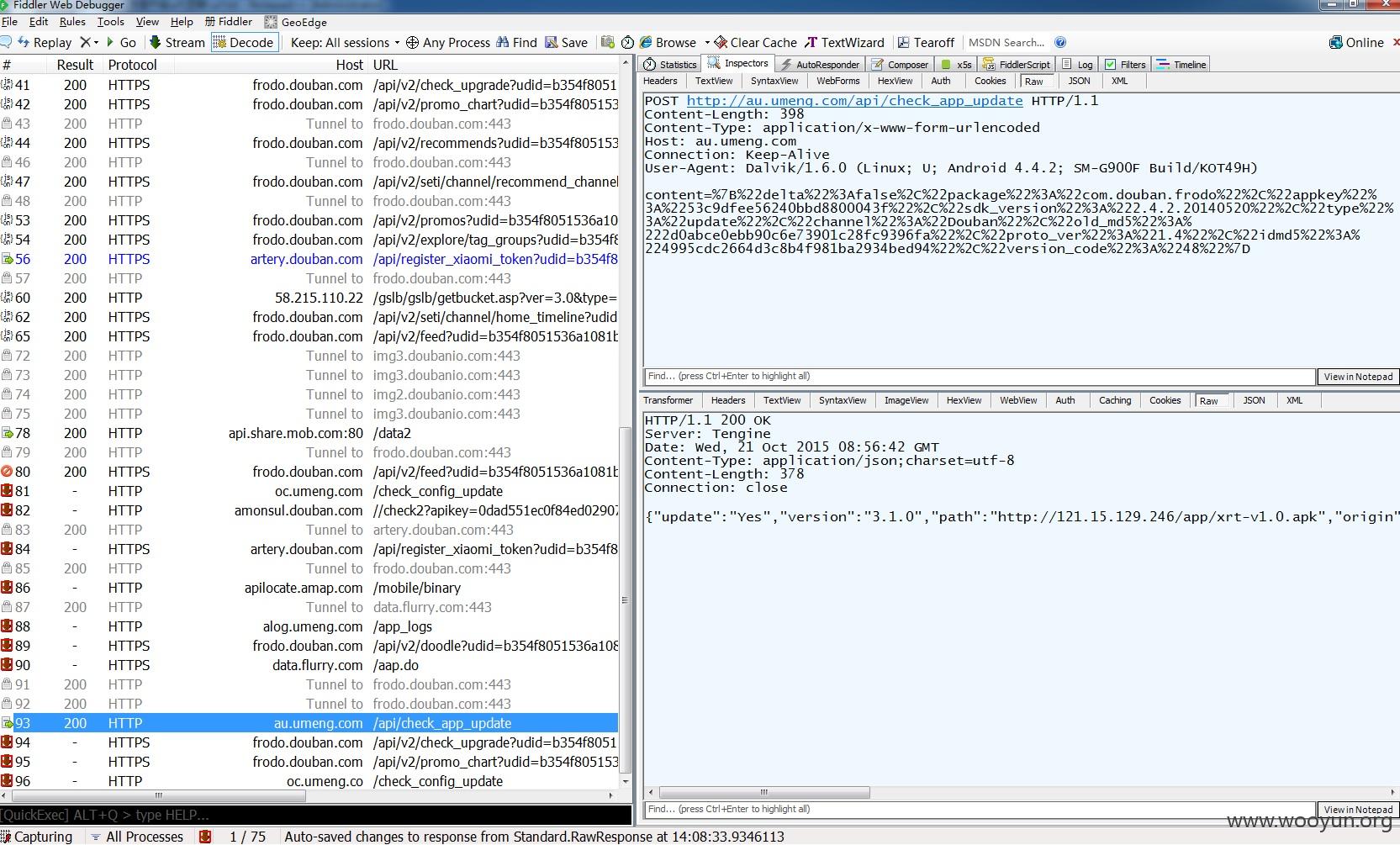The image size is (1400, 845).
Task: Click the response pane horizontal scrollbar thumb
Action: tap(764, 792)
